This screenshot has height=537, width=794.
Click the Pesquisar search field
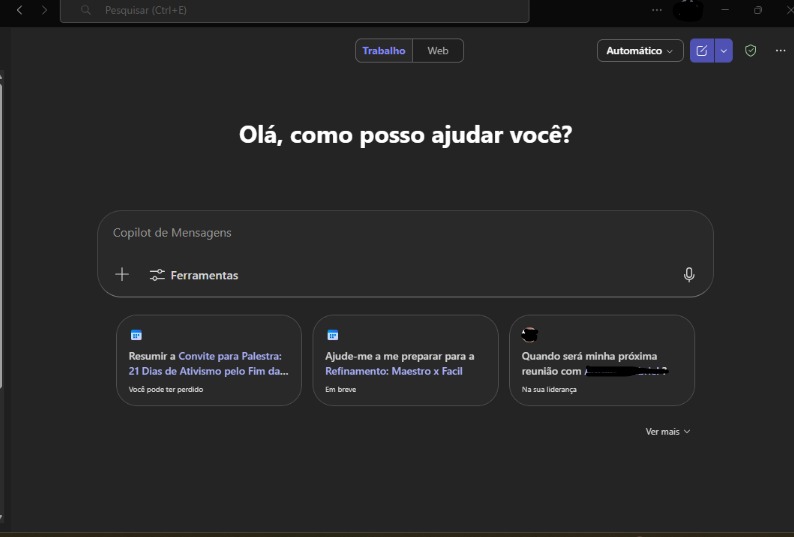click(295, 11)
